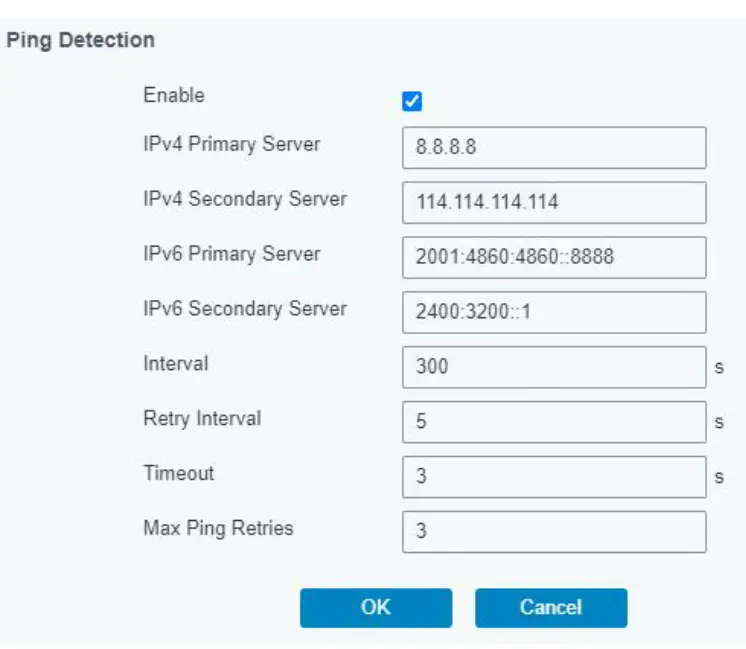Uncheck the Enable checkbox
This screenshot has height=649, width=746.
point(412,101)
